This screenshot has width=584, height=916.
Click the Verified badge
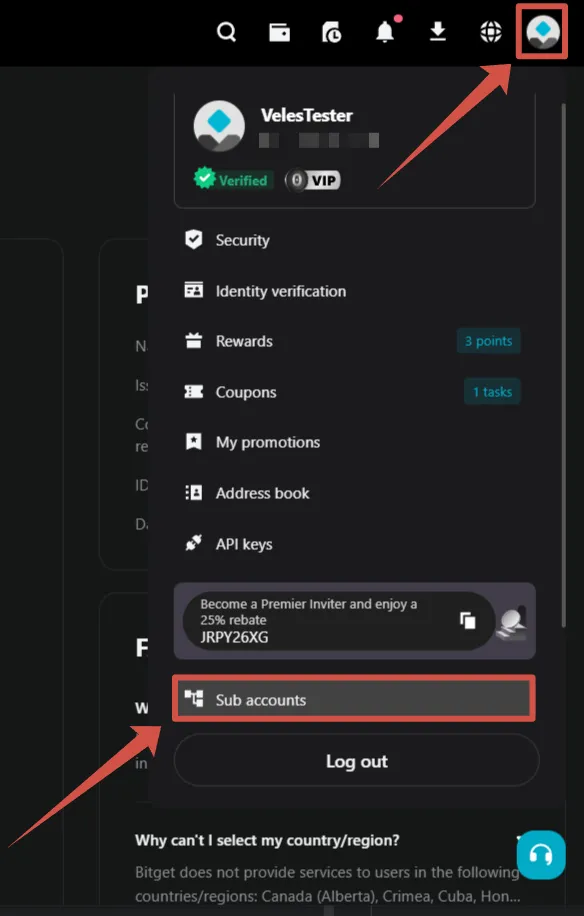pos(232,180)
